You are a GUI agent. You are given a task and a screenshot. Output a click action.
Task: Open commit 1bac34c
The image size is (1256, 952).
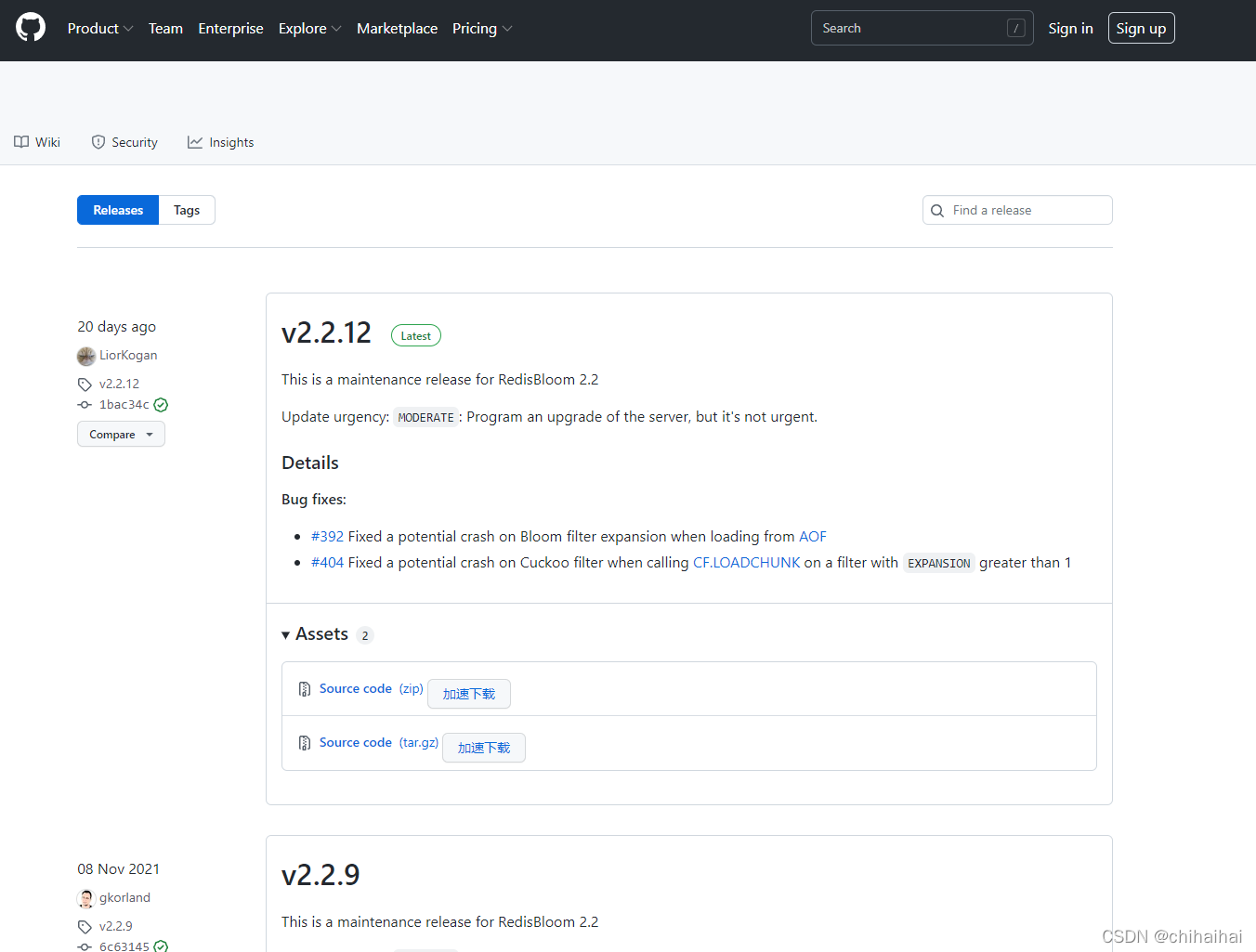coord(124,405)
